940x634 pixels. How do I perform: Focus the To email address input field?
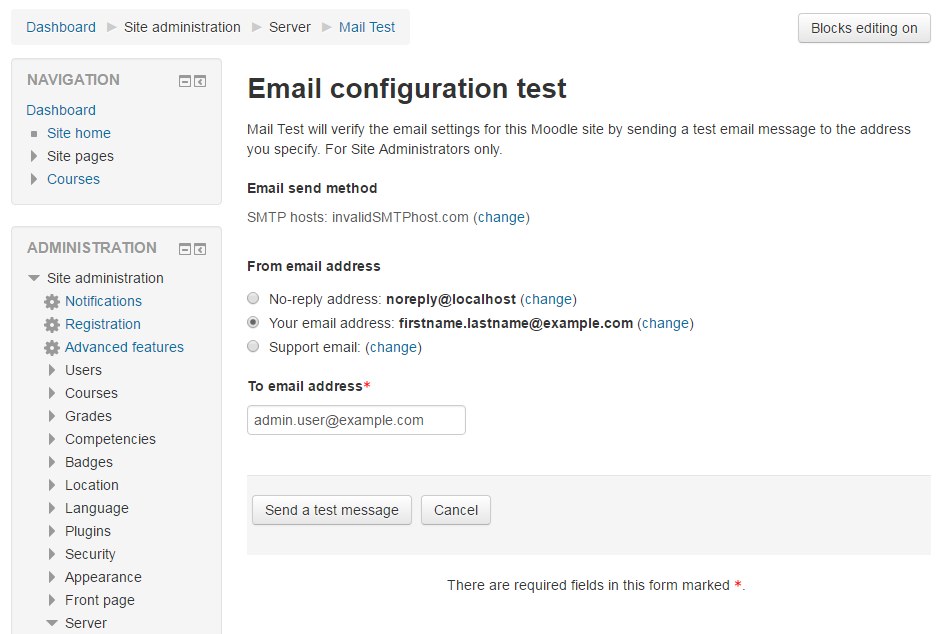356,420
